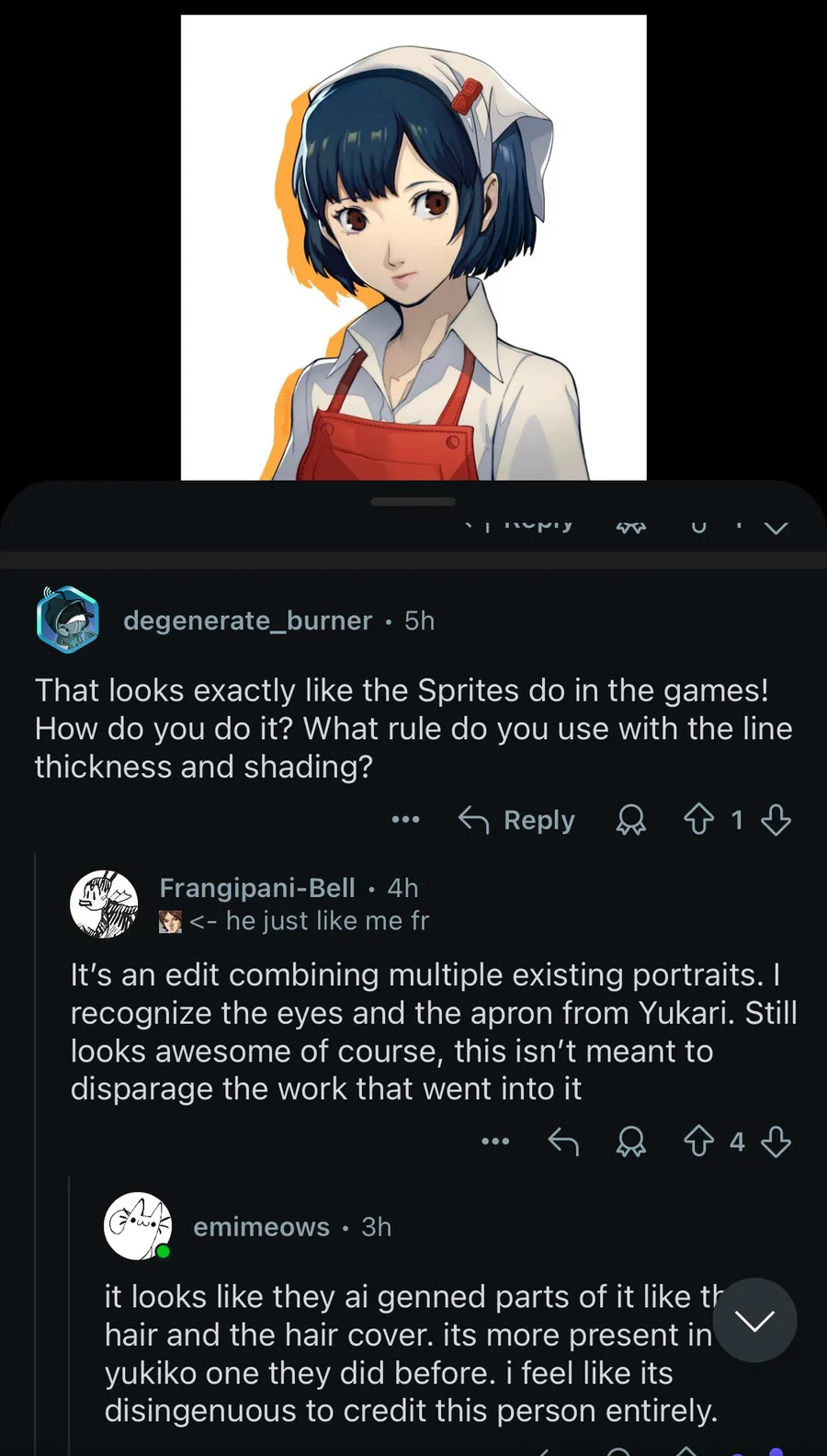The height and width of the screenshot is (1456, 827).
Task: Open three-dot menu on Frangipani-Bell's comment
Action: 495,1142
